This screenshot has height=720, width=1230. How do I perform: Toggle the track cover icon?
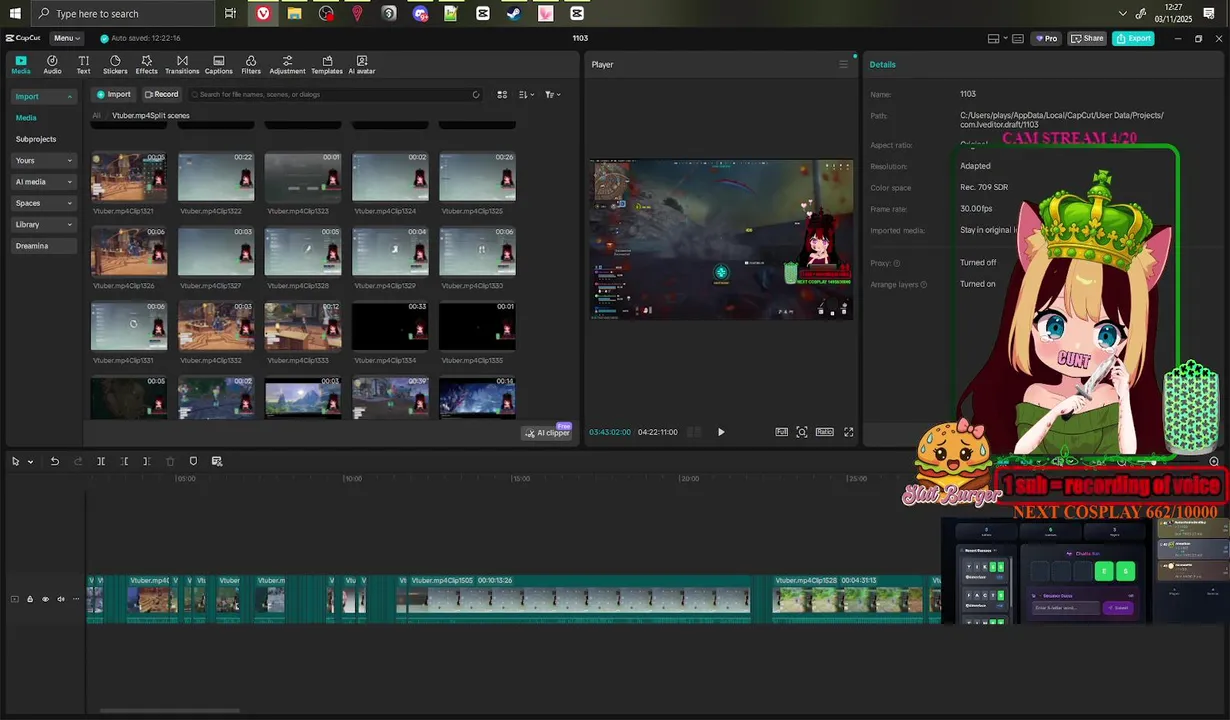click(x=14, y=599)
